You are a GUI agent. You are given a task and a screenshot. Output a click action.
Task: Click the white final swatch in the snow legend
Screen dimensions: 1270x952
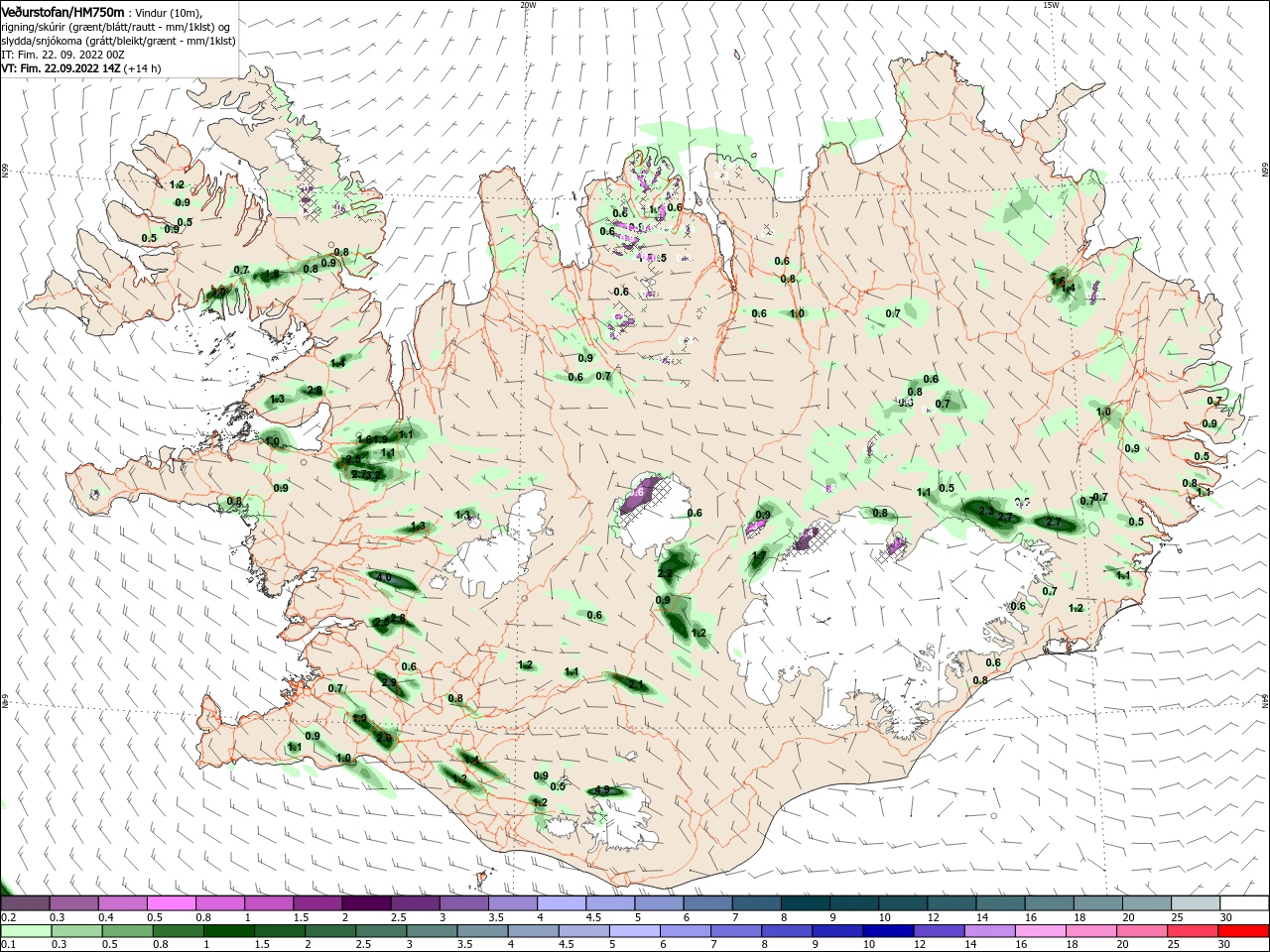(x=1243, y=903)
